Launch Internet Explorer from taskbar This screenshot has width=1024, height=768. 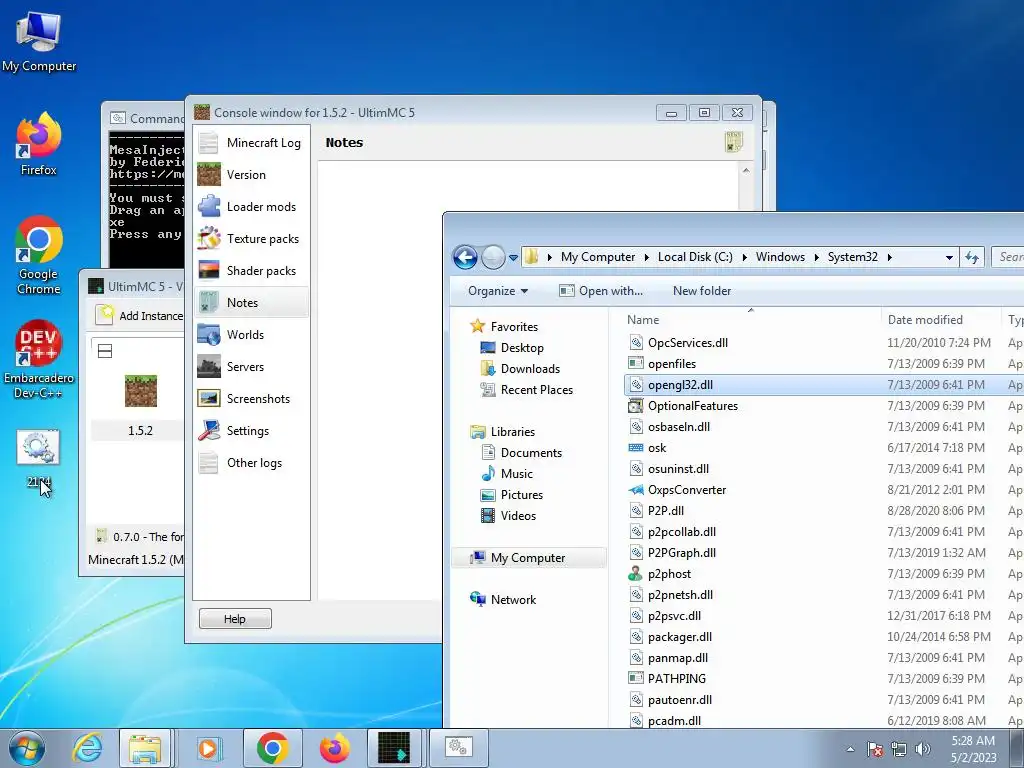(87, 748)
